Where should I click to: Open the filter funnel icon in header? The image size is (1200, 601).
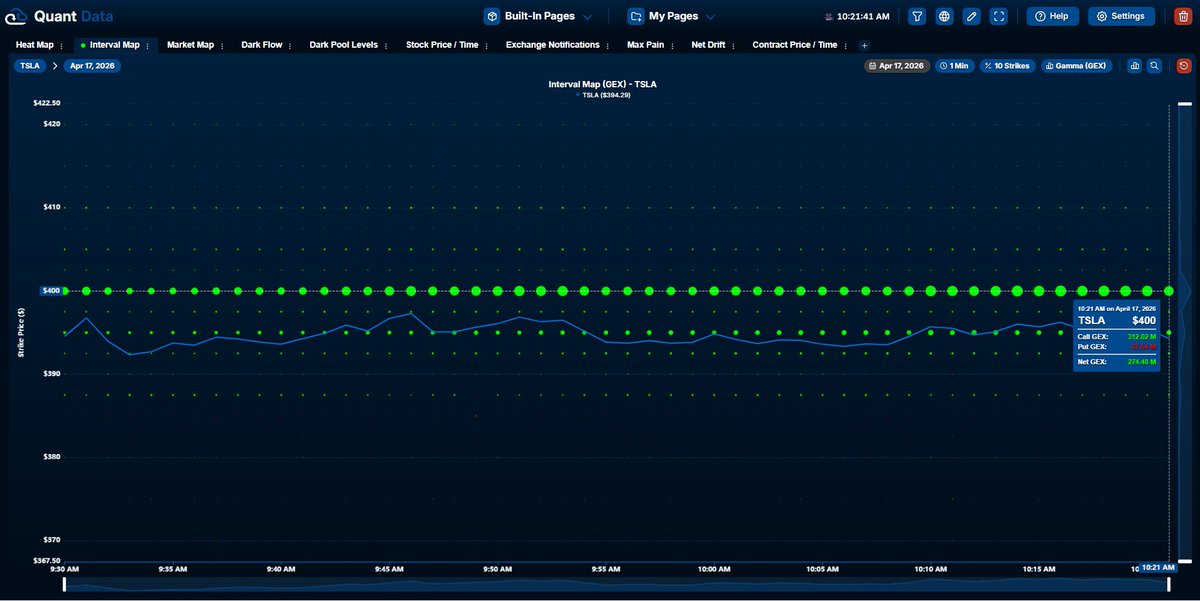click(917, 16)
